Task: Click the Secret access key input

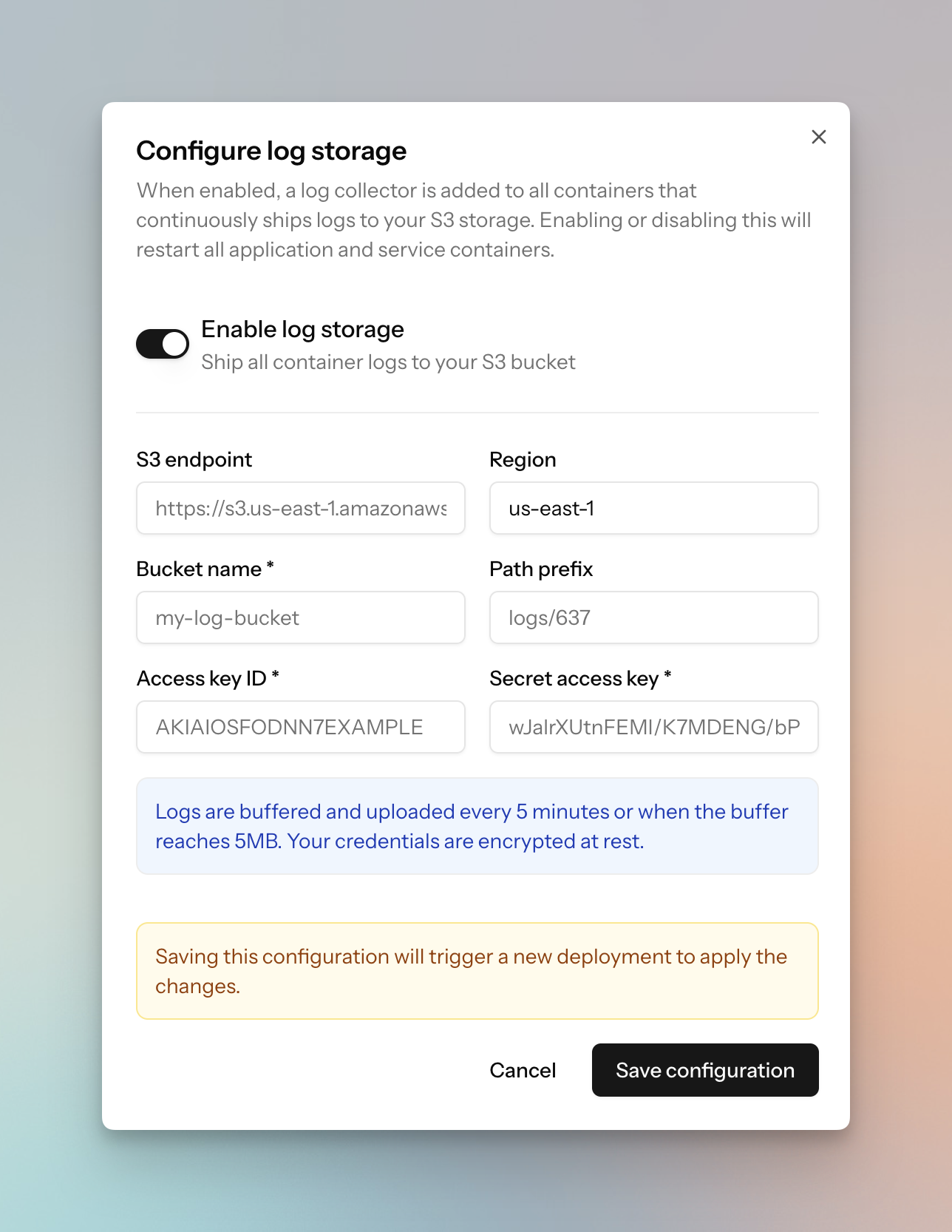Action: pos(653,728)
